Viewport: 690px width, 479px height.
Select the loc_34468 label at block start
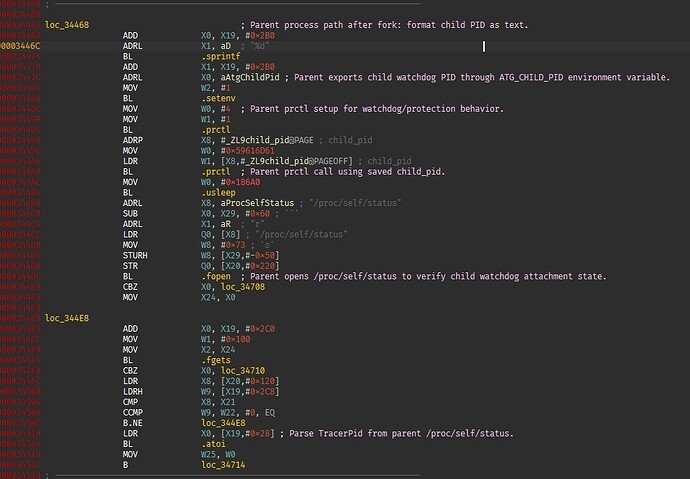[67, 25]
